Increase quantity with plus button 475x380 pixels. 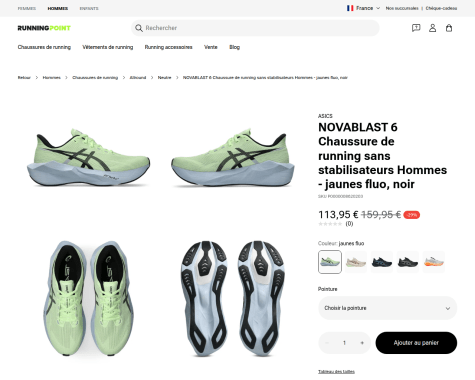(x=362, y=343)
